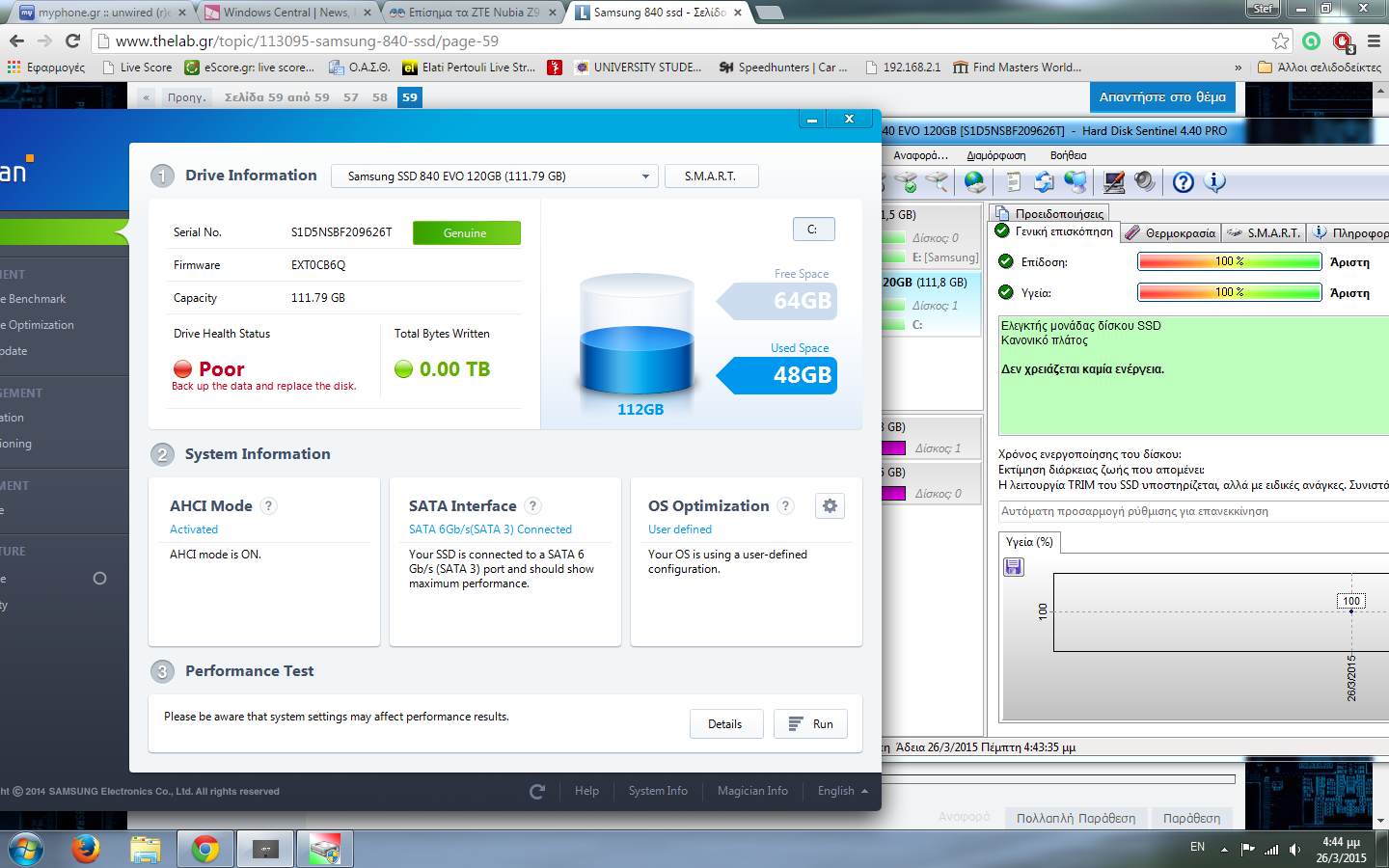Open the Samsung SSD 840 EVO drive dropdown
The image size is (1389, 868).
[495, 176]
